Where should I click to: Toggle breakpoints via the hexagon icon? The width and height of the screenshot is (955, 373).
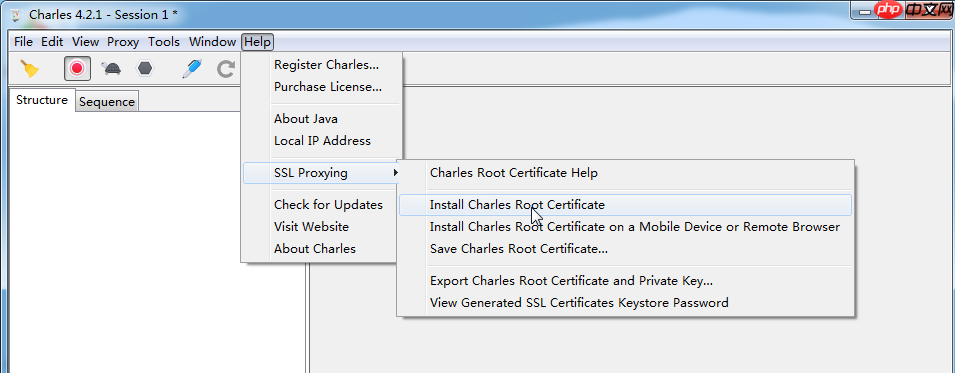(x=144, y=68)
